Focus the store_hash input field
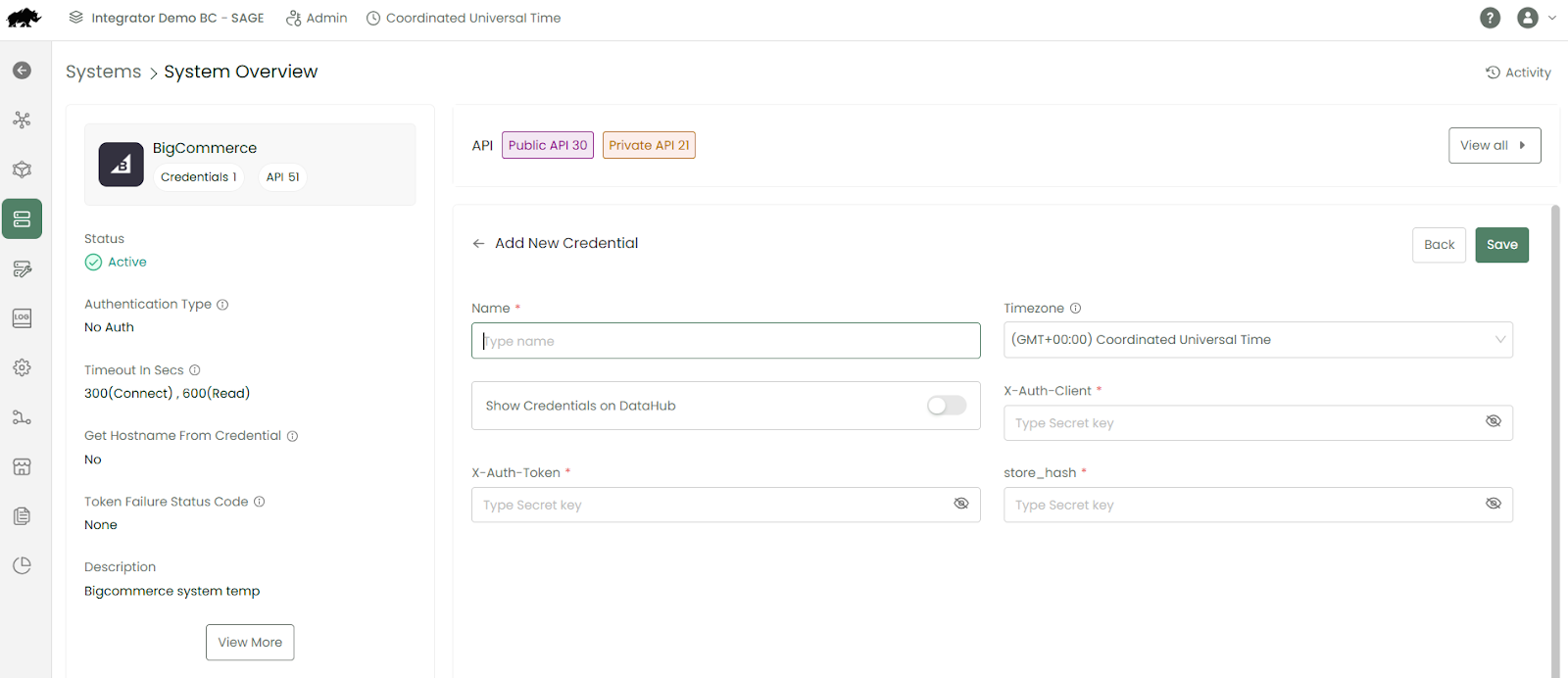This screenshot has width=1568, height=678. tap(1258, 505)
